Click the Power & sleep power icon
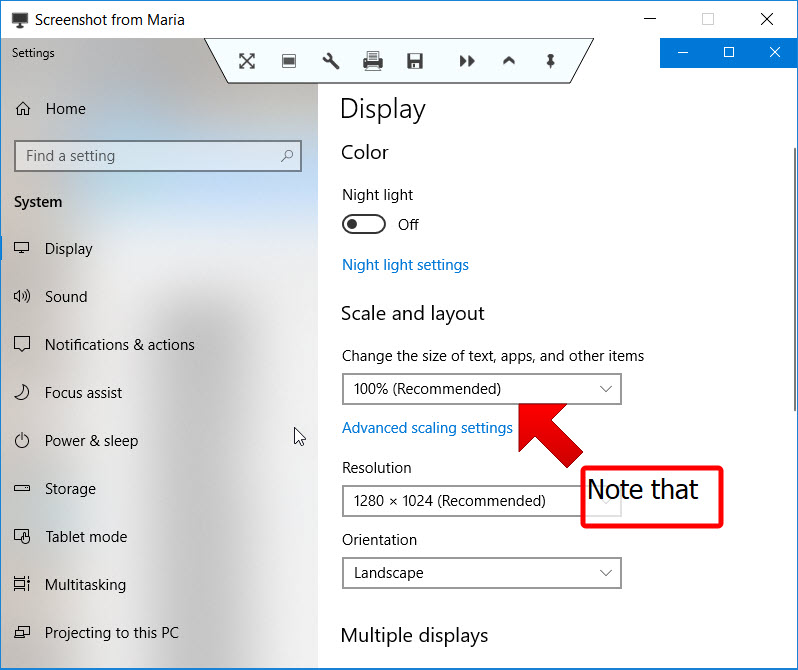 [x=22, y=440]
